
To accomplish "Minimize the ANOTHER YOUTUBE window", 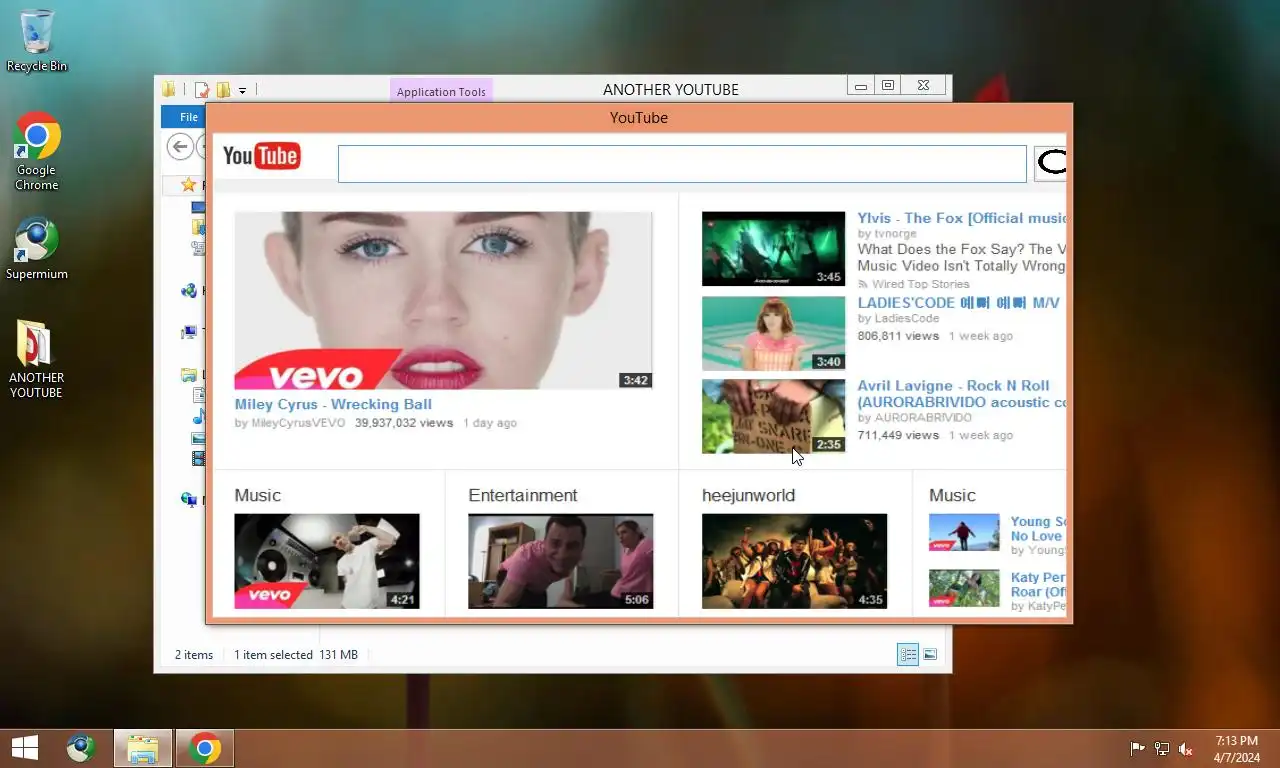I will coord(861,87).
